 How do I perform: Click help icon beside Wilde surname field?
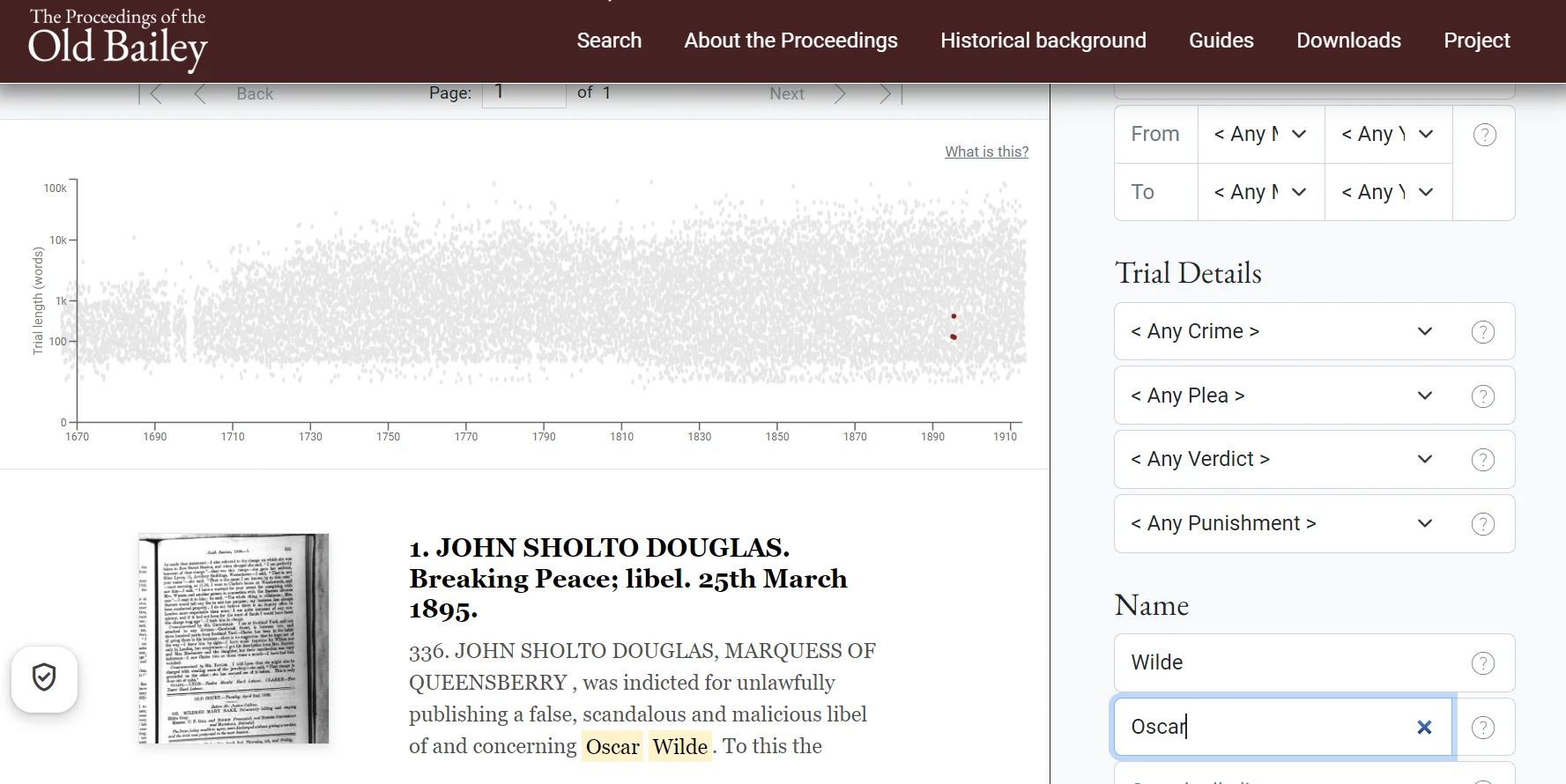click(x=1482, y=663)
